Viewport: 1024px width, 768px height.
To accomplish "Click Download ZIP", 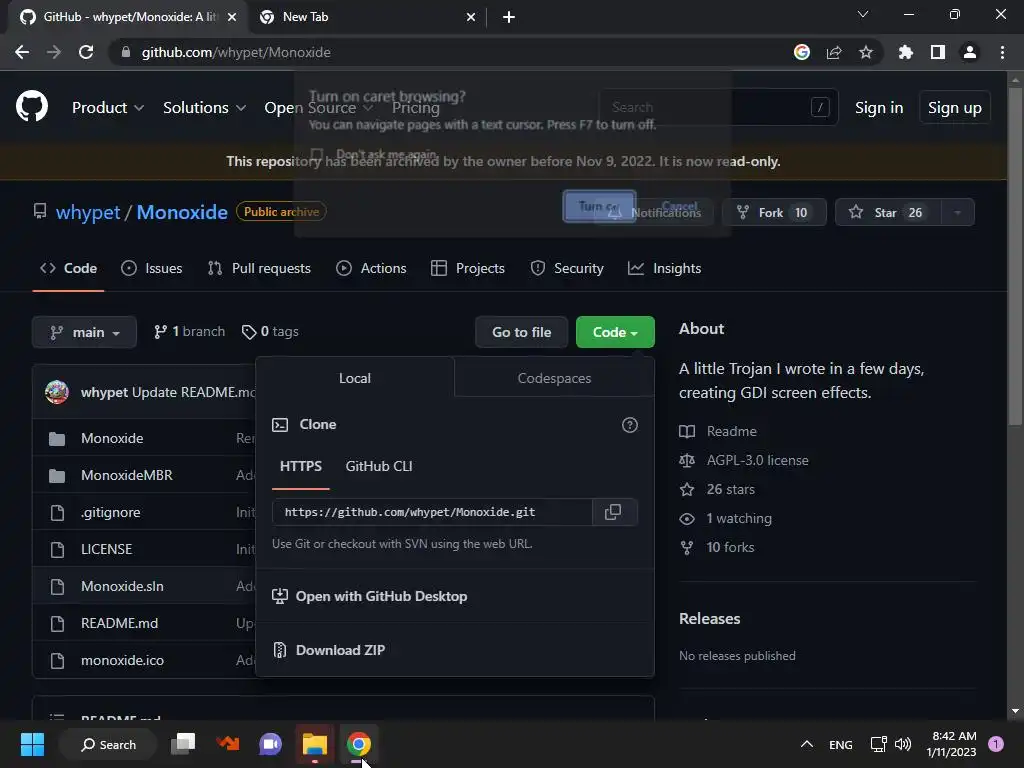I will pos(340,650).
